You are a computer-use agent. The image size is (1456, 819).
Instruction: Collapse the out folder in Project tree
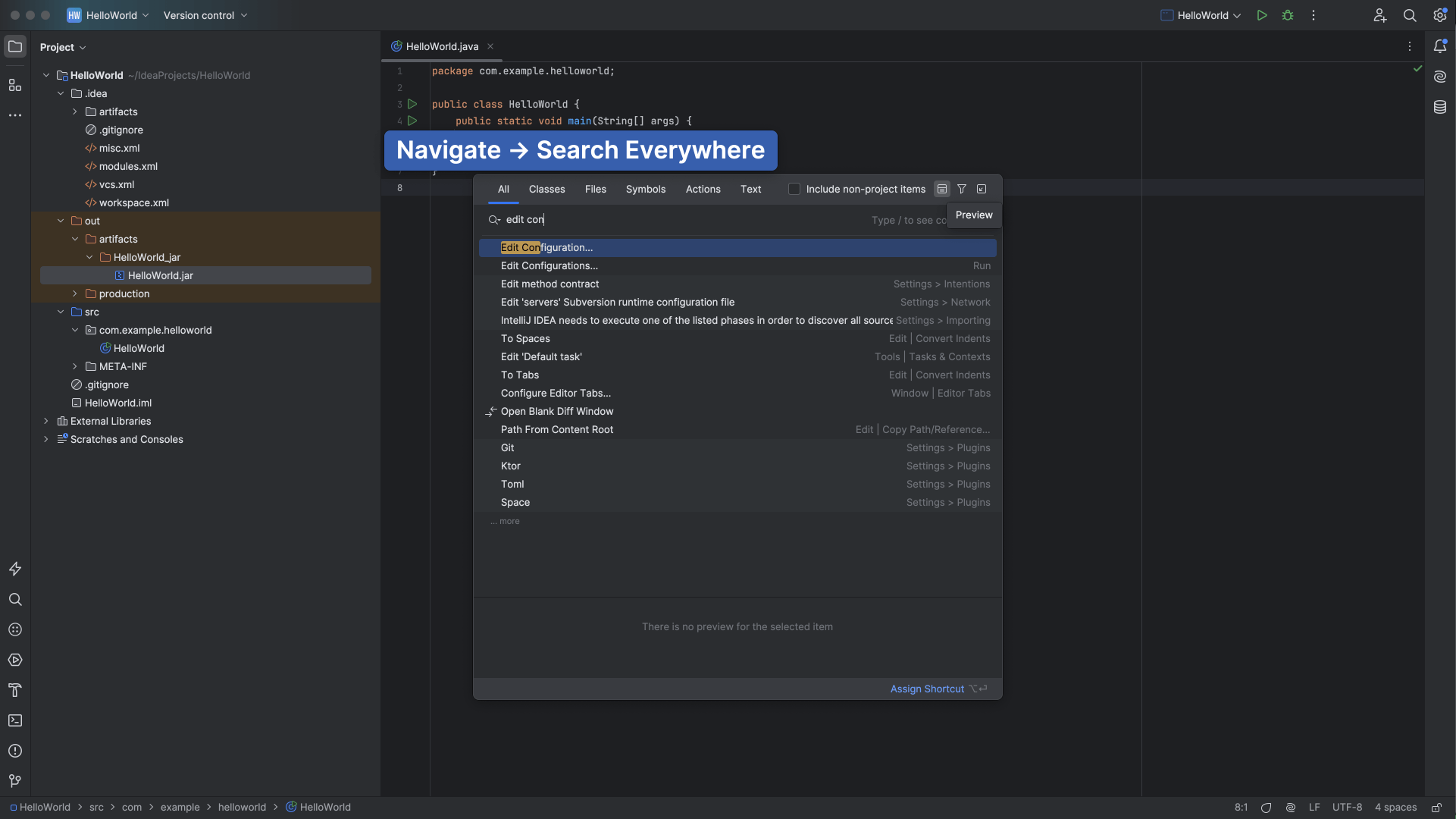coord(61,221)
